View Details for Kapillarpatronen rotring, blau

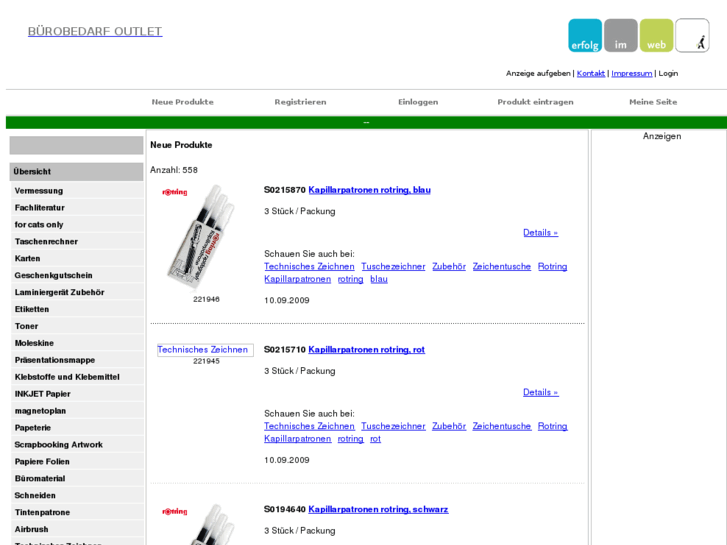click(540, 233)
